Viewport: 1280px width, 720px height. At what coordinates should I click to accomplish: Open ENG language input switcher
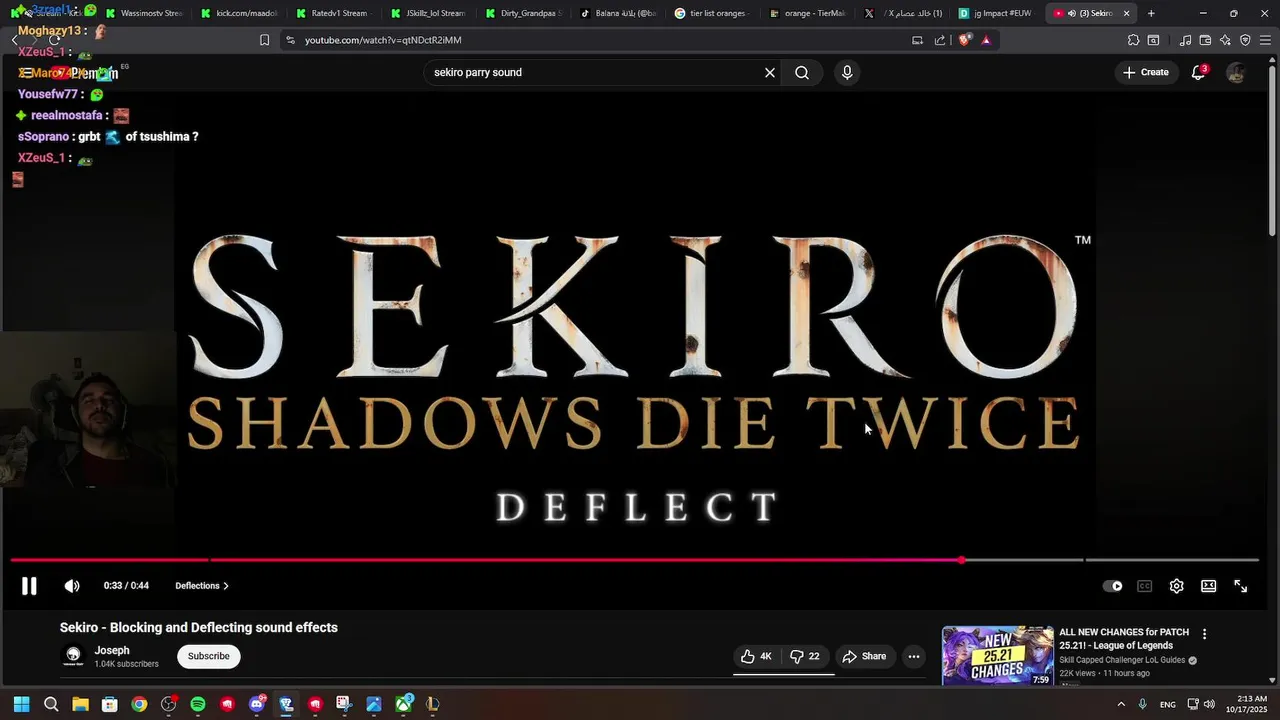[1167, 705]
